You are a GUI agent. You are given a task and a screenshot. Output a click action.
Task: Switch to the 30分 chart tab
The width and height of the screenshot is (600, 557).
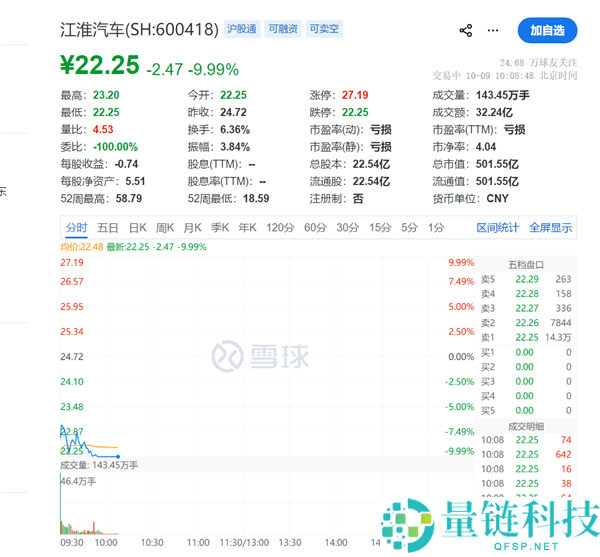(347, 228)
